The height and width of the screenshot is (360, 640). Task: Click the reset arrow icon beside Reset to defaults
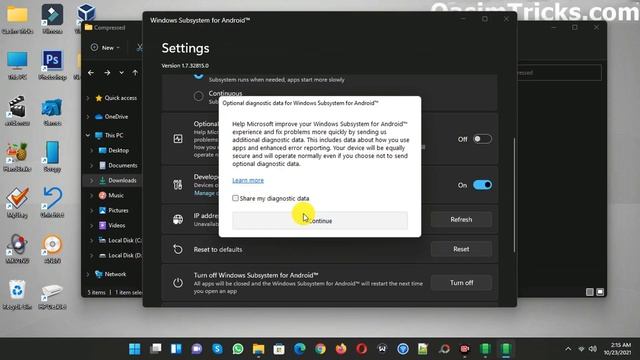coord(178,249)
